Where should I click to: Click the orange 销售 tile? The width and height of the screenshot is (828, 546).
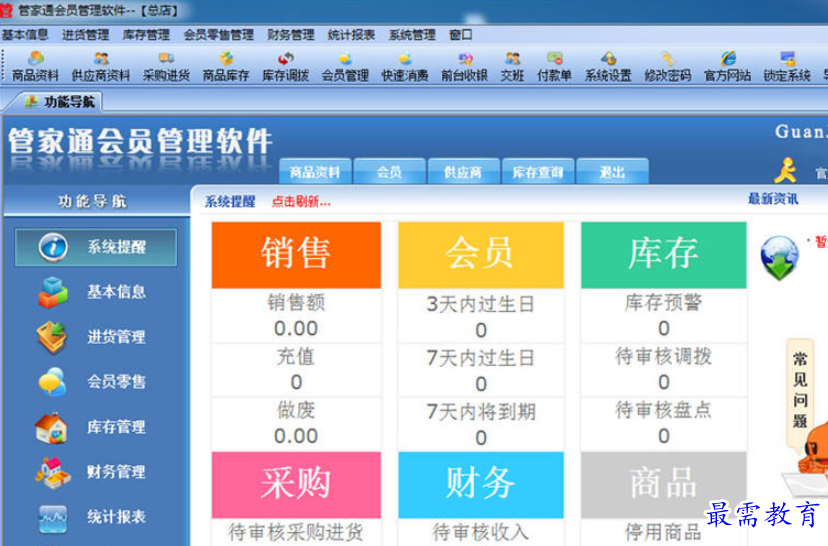pos(296,255)
